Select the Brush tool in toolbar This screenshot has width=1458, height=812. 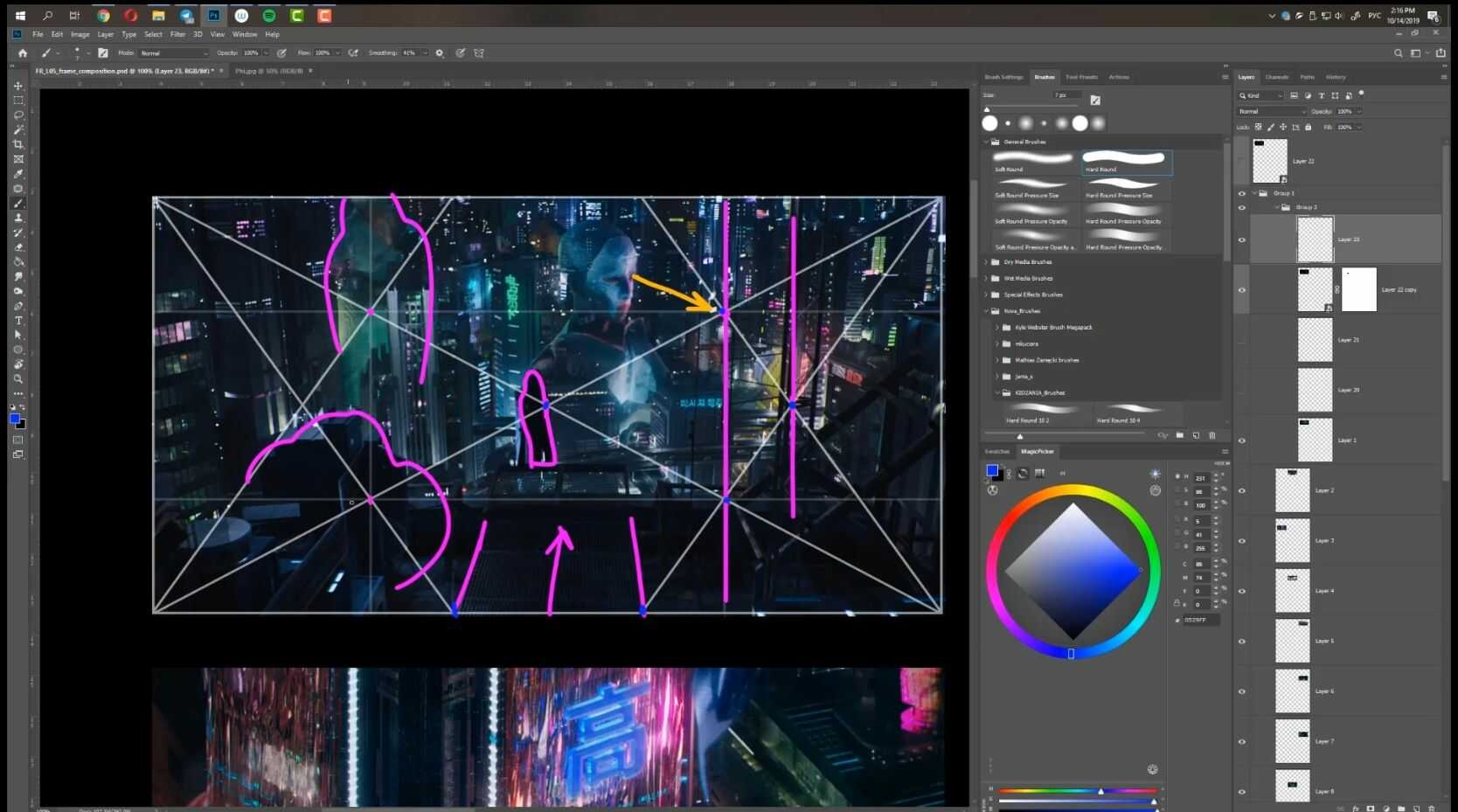coord(18,204)
